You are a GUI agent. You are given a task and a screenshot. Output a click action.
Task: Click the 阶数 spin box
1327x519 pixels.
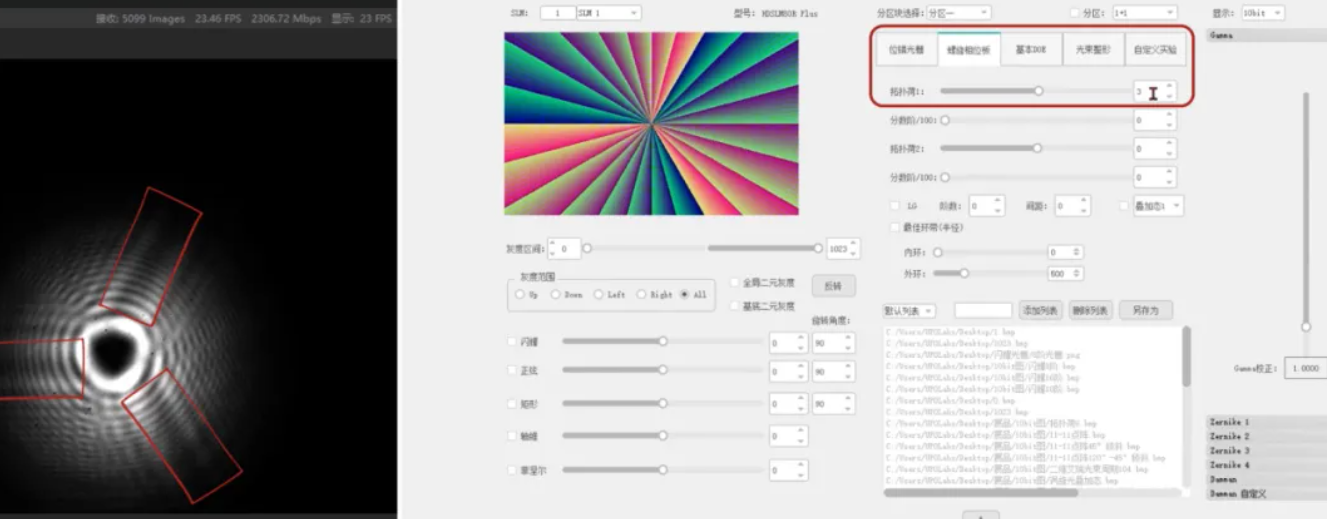(985, 205)
